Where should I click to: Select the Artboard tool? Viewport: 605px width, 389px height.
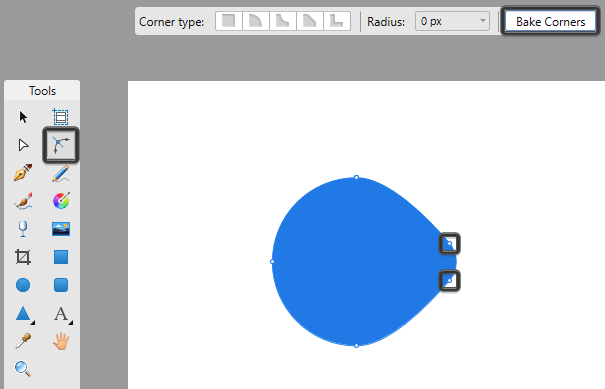[x=61, y=117]
